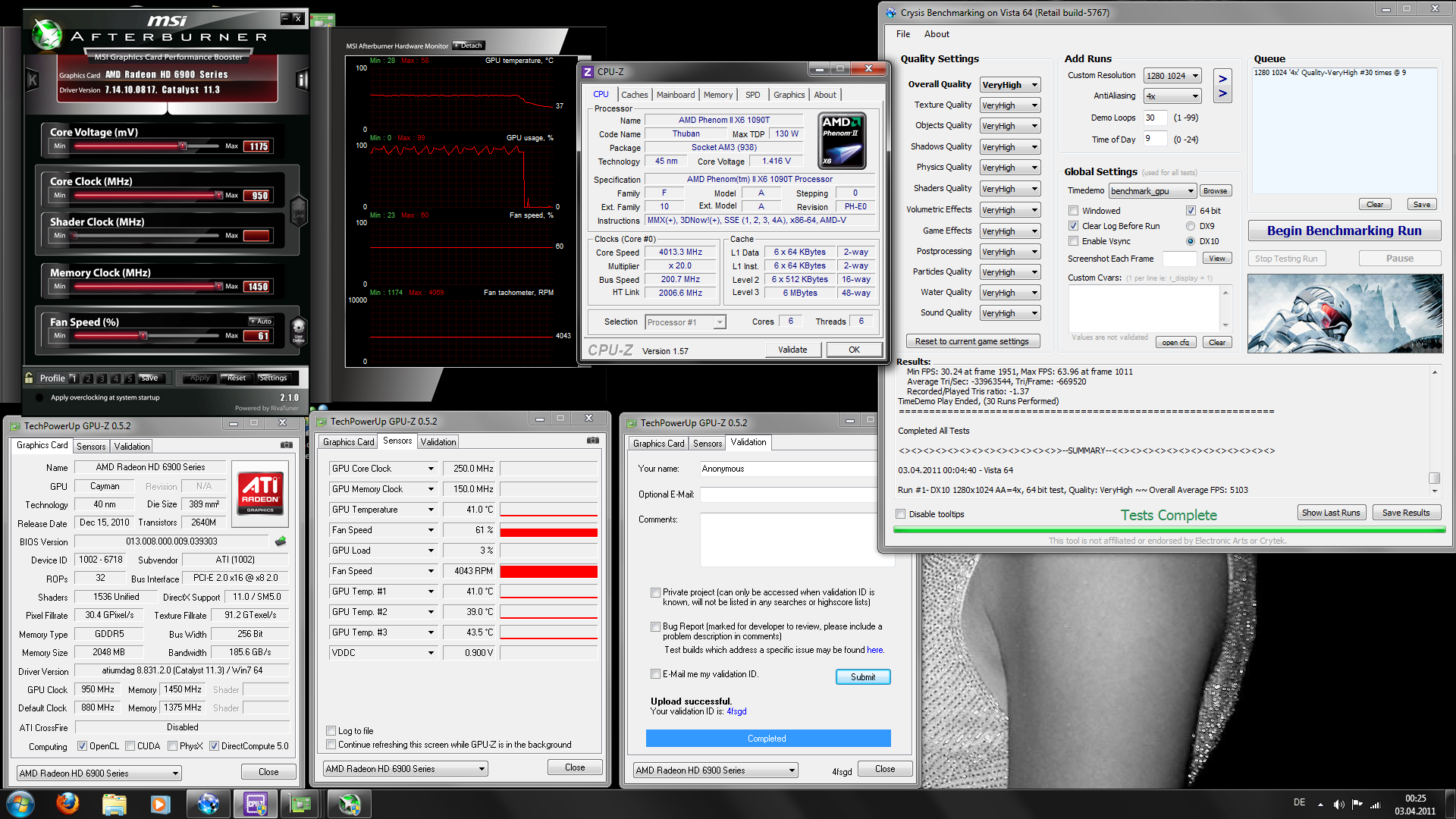The image size is (1456, 819).
Task: Adjust the Core Voltage slider handle
Action: (182, 146)
